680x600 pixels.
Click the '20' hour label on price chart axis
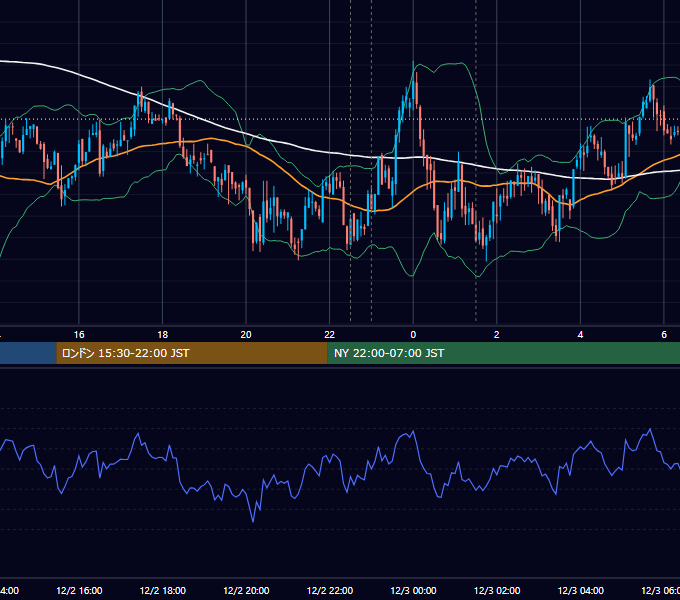[x=246, y=335]
